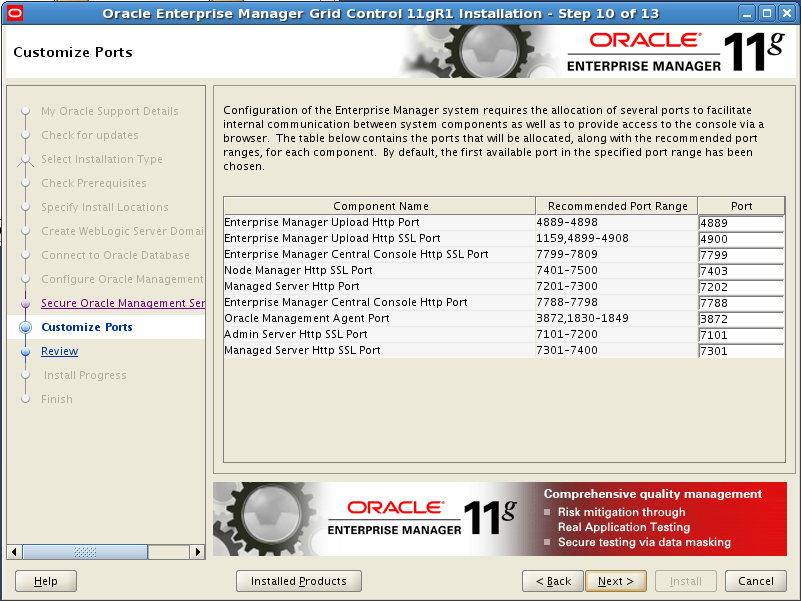Edit Node Manager Http SSL Port field 7403

tap(741, 271)
